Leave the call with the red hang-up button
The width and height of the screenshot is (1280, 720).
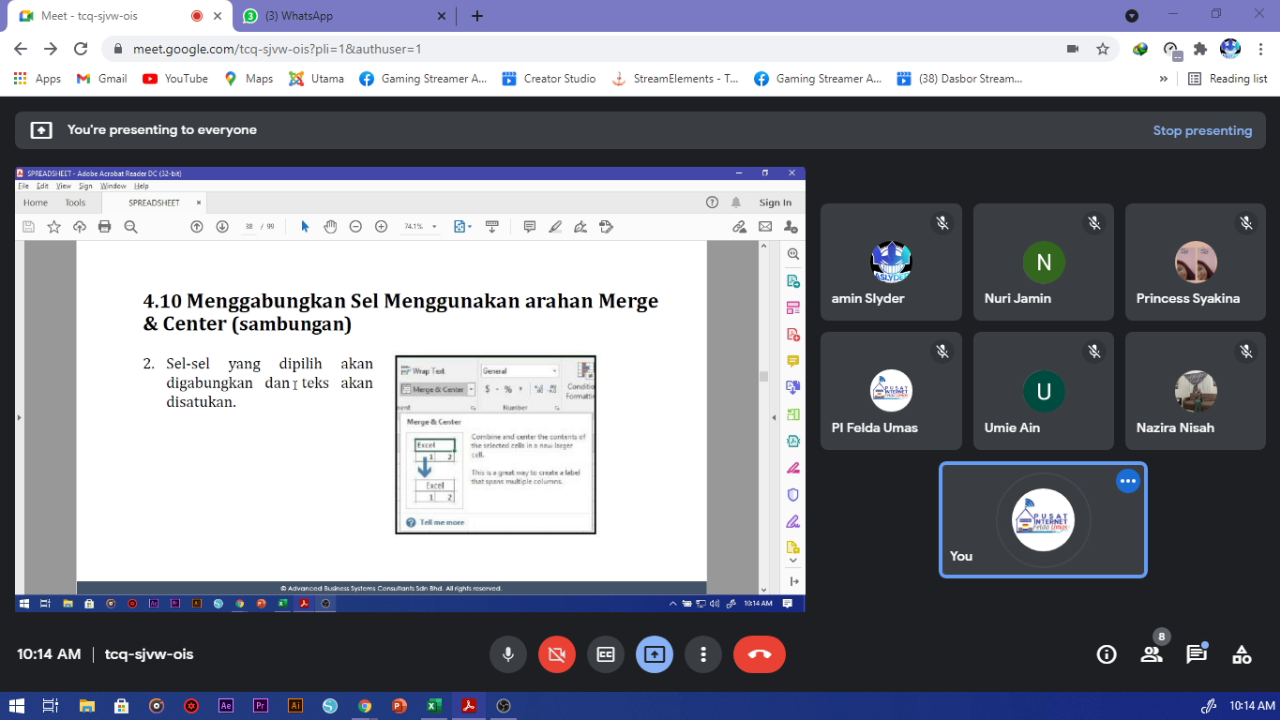pyautogui.click(x=759, y=654)
